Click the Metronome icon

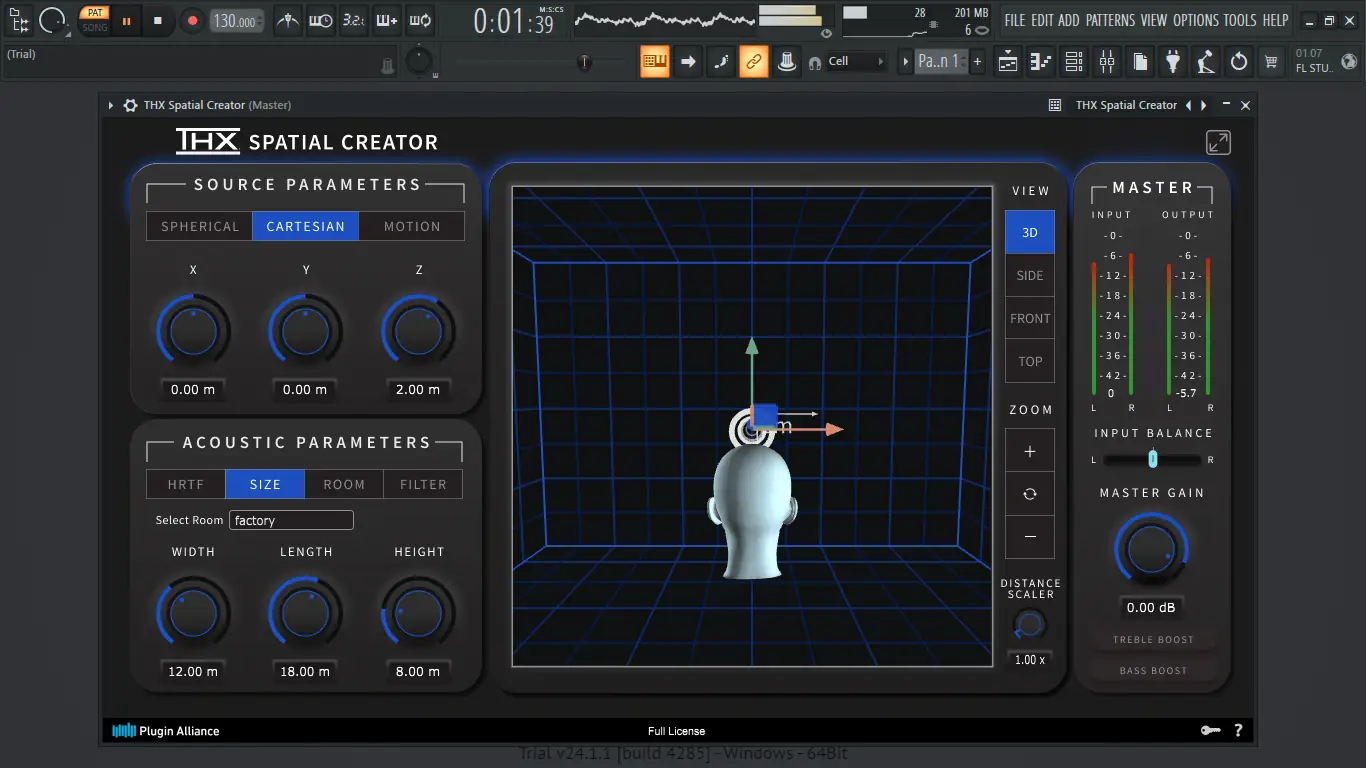[287, 20]
